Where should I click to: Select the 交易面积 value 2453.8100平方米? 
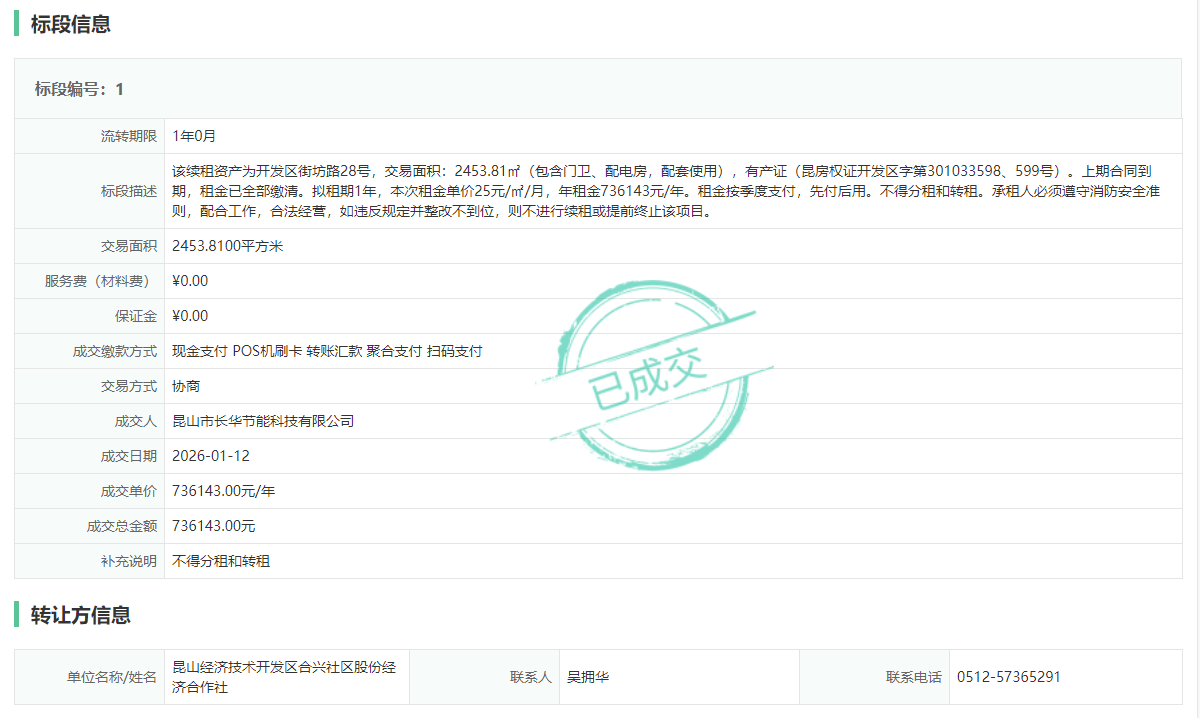coord(227,246)
